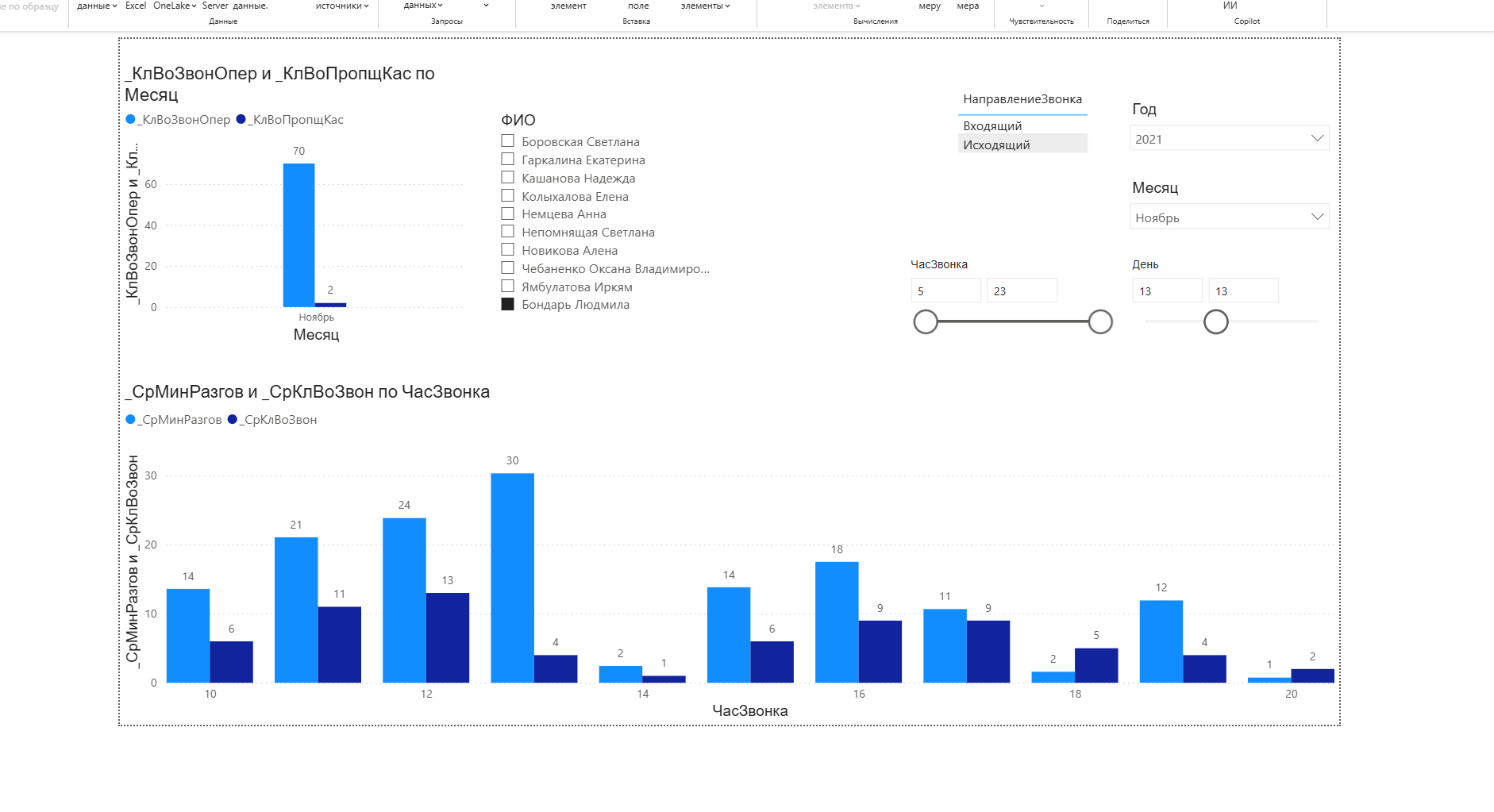Screen dimensions: 1494x812
Task: Select Входящий in the НаправлениеЗвонка slicer
Action: coord(1022,125)
